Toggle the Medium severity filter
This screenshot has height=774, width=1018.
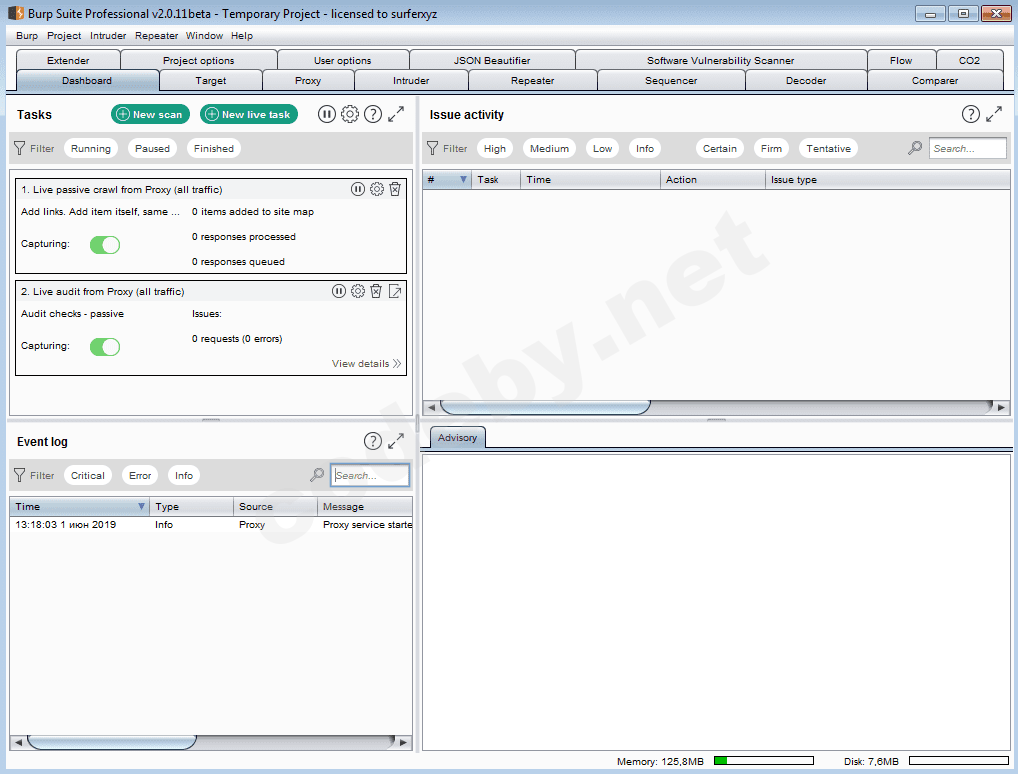click(549, 148)
